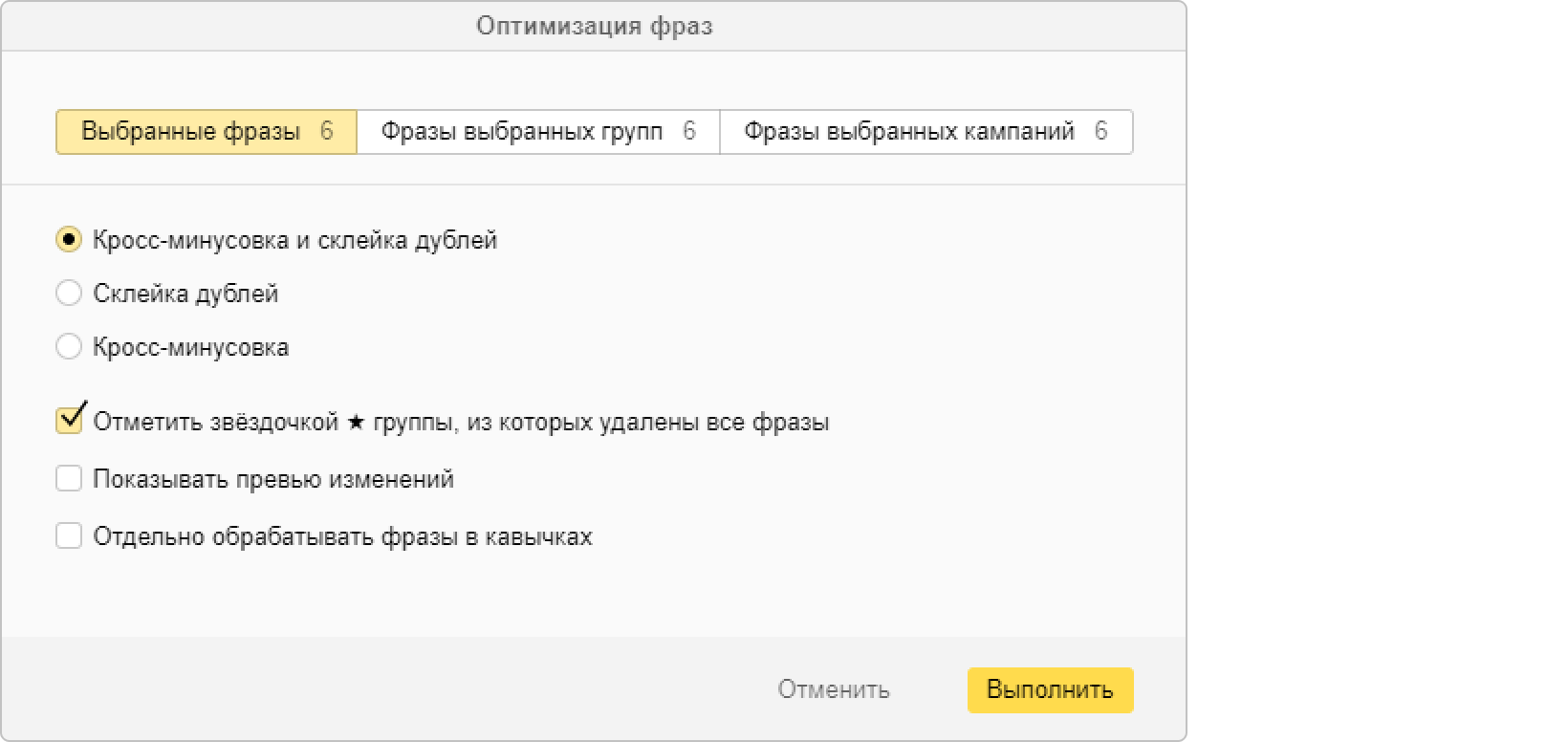The image size is (1568, 742).
Task: Click the star icon in the checkbox label
Action: 356,422
